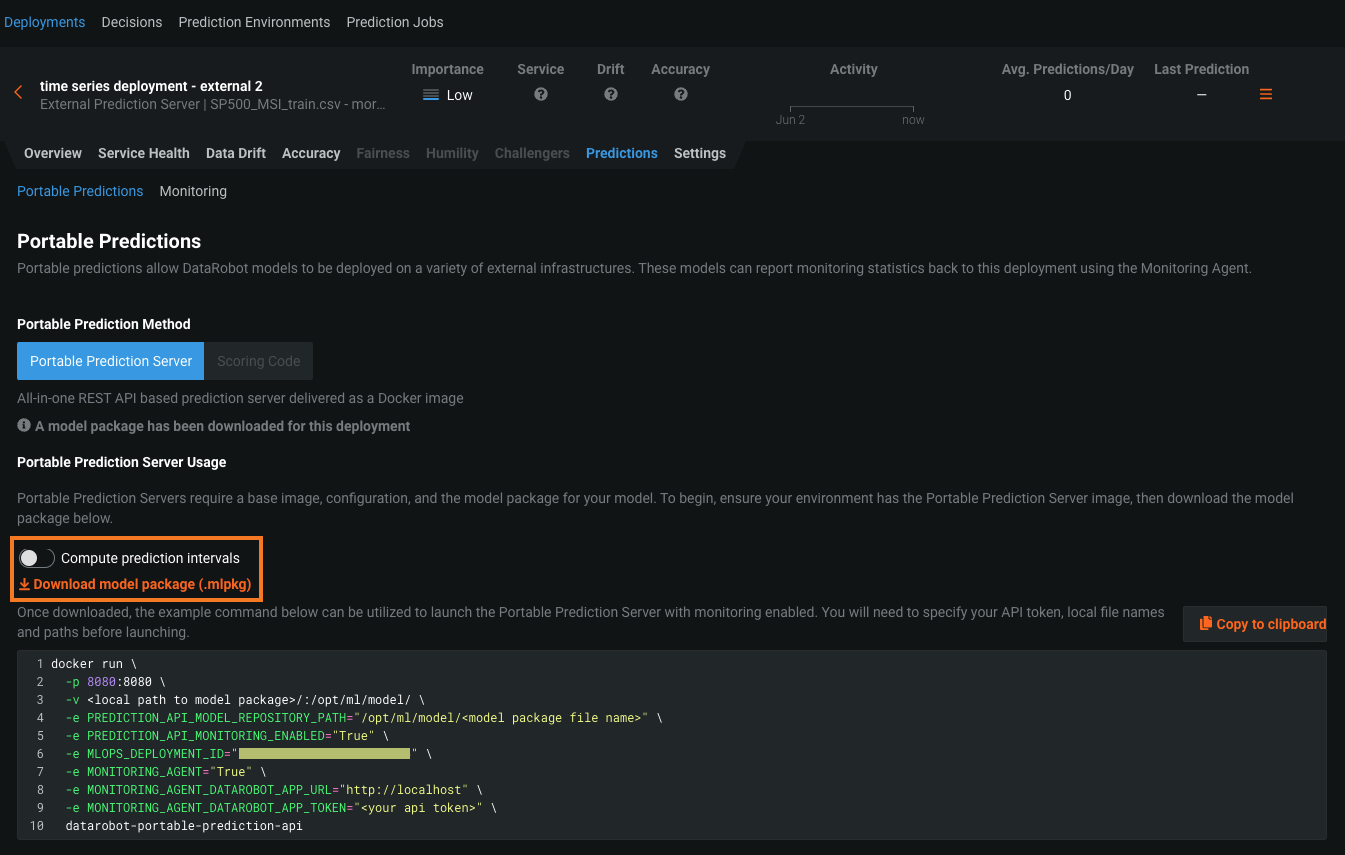Click the info icon beside model package notice
Image resolution: width=1345 pixels, height=855 pixels.
coord(24,426)
